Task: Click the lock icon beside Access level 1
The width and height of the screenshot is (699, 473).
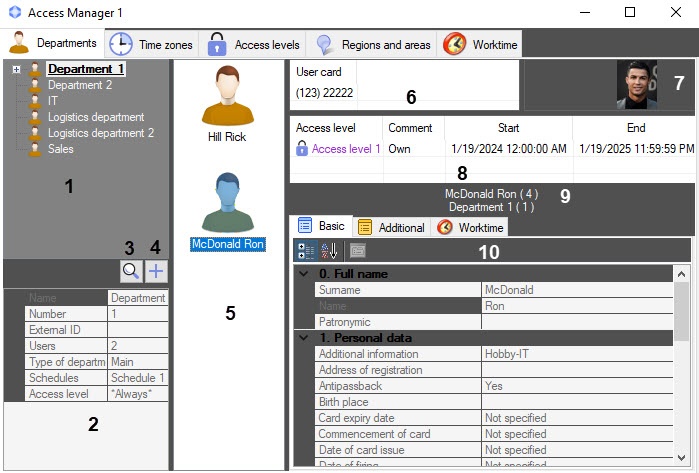Action: point(302,149)
